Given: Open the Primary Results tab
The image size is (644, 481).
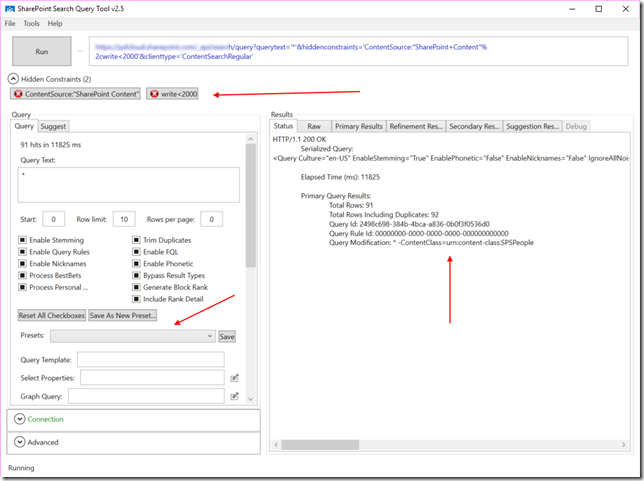Looking at the screenshot, I should coord(359,127).
